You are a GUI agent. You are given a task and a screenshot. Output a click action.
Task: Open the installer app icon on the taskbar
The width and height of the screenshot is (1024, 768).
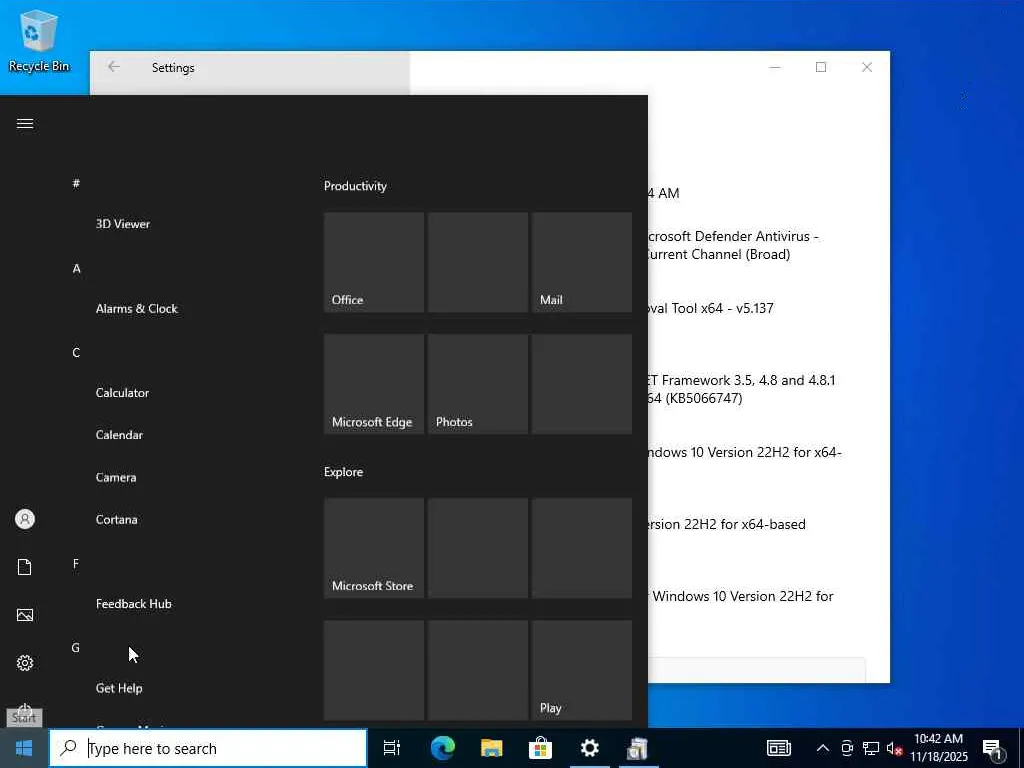coord(637,748)
